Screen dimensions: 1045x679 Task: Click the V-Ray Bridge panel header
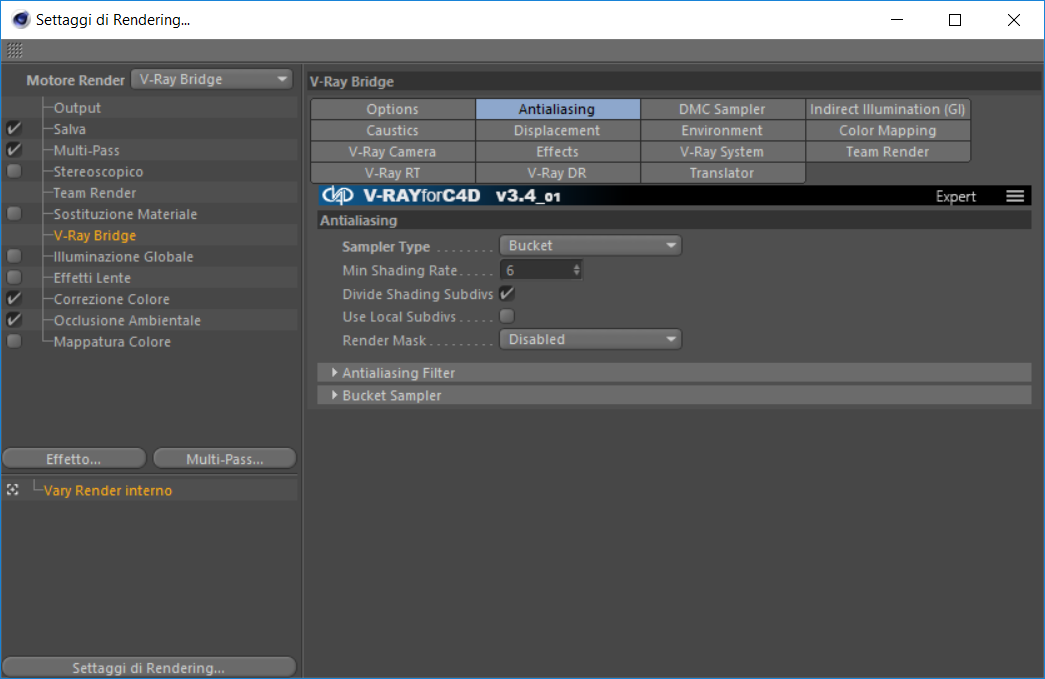pyautogui.click(x=674, y=81)
